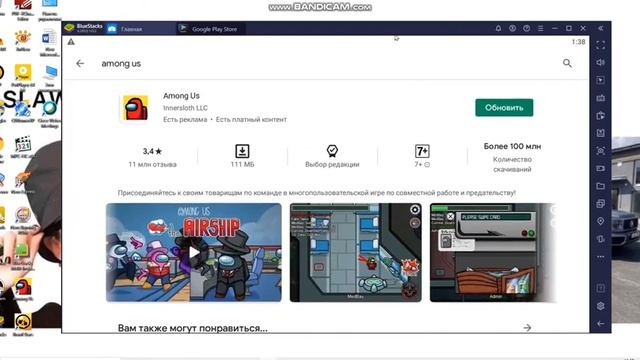
Task: Open the sidebar media folder icon
Action: [600, 186]
